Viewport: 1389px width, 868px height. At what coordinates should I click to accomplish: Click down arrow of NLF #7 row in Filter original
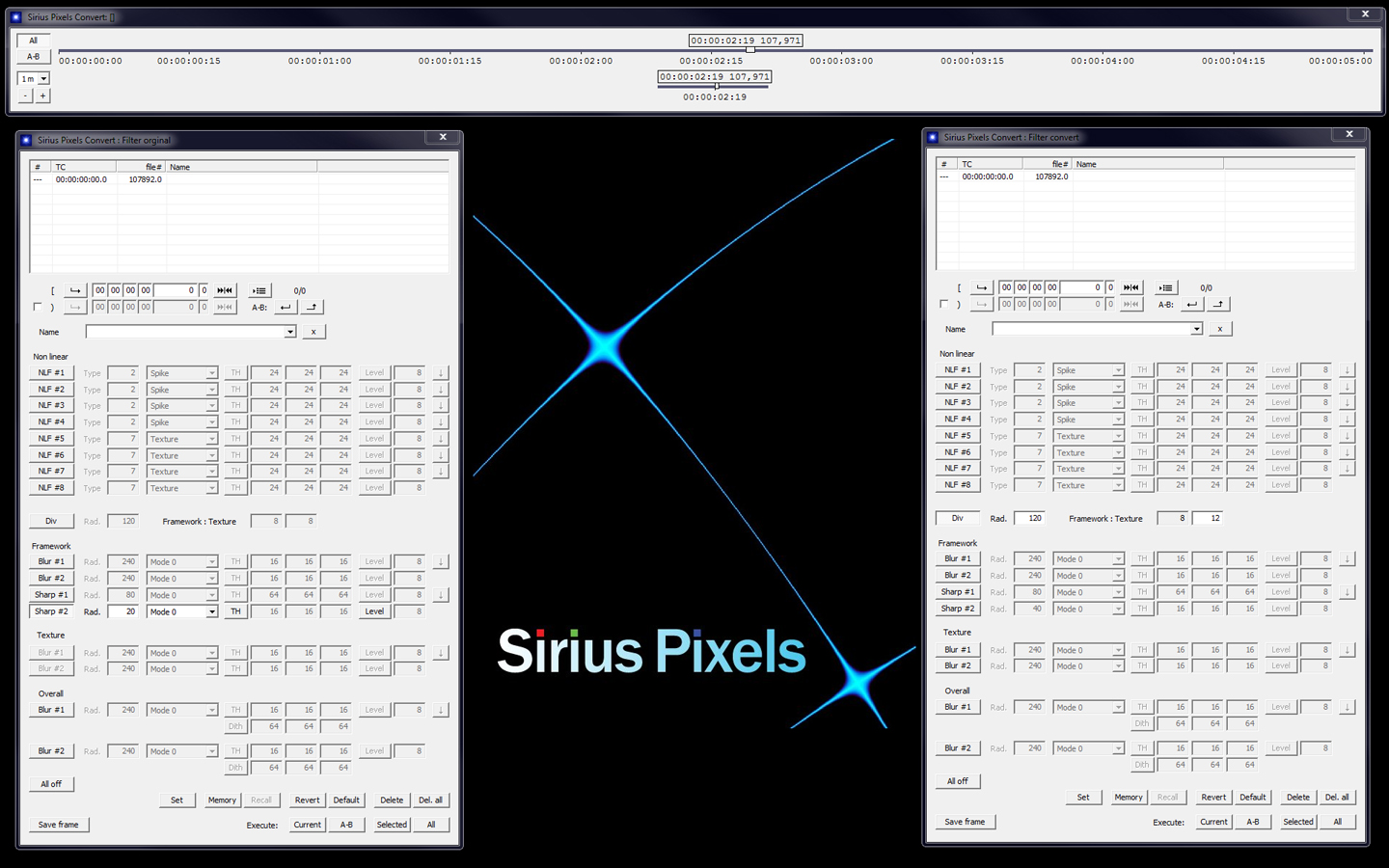(441, 472)
